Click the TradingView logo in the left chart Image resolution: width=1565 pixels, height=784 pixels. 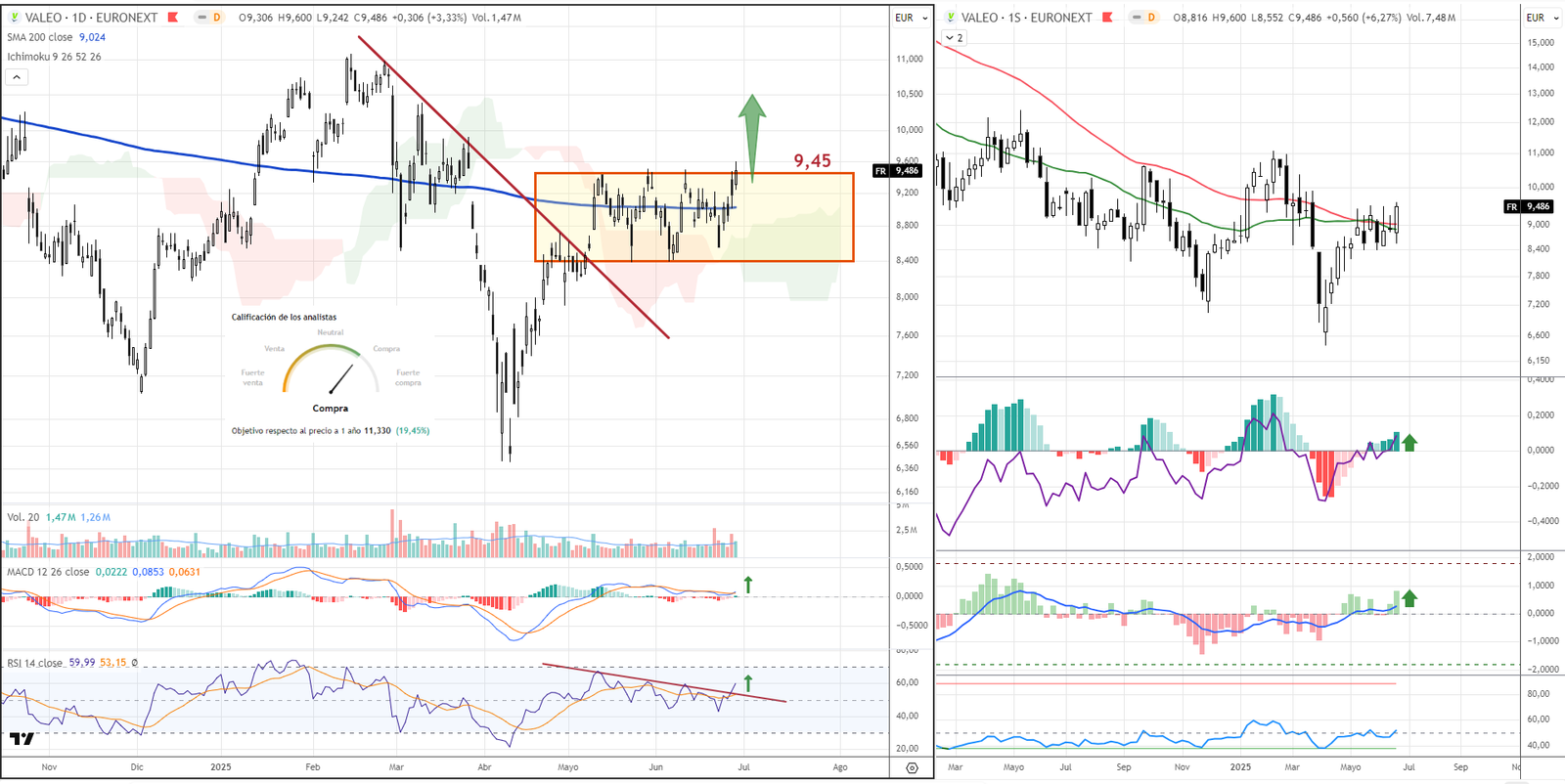(22, 738)
